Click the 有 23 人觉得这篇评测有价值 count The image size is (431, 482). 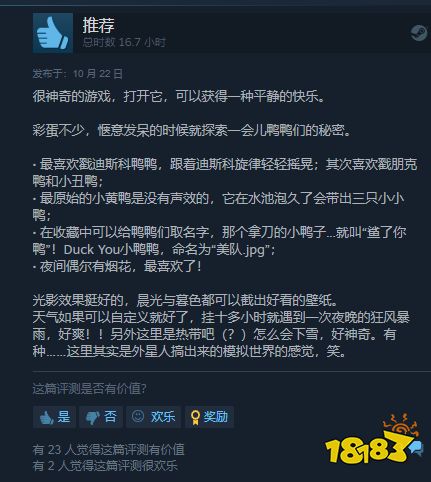coord(108,449)
